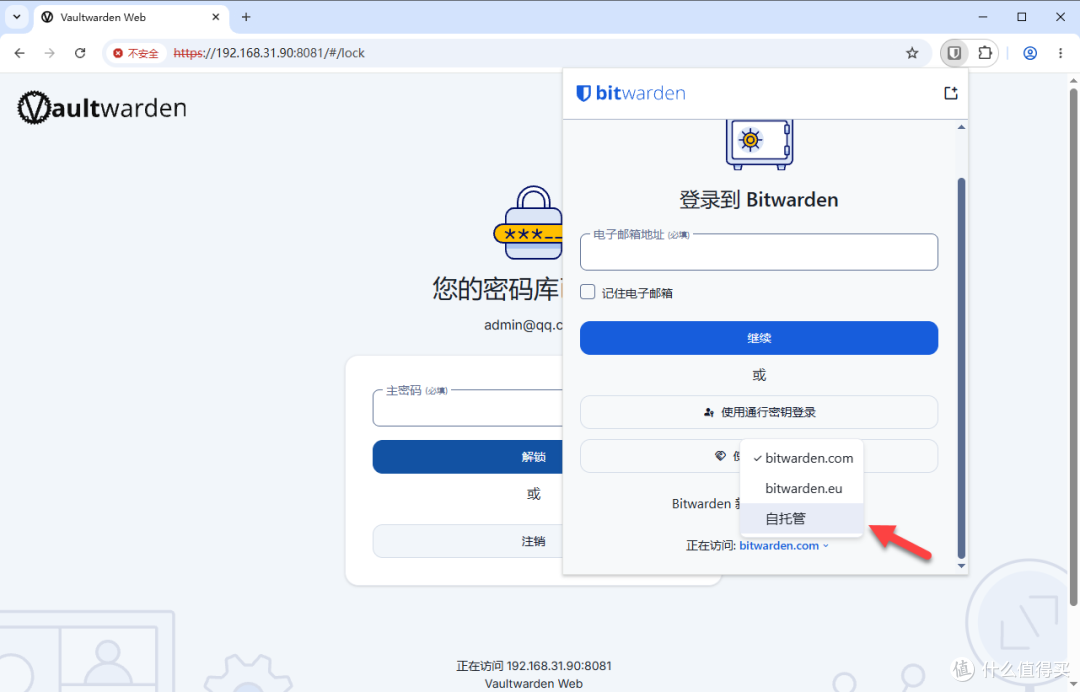Maximize the Chrome window
Screen dimensions: 1080x692
[x=1021, y=17]
